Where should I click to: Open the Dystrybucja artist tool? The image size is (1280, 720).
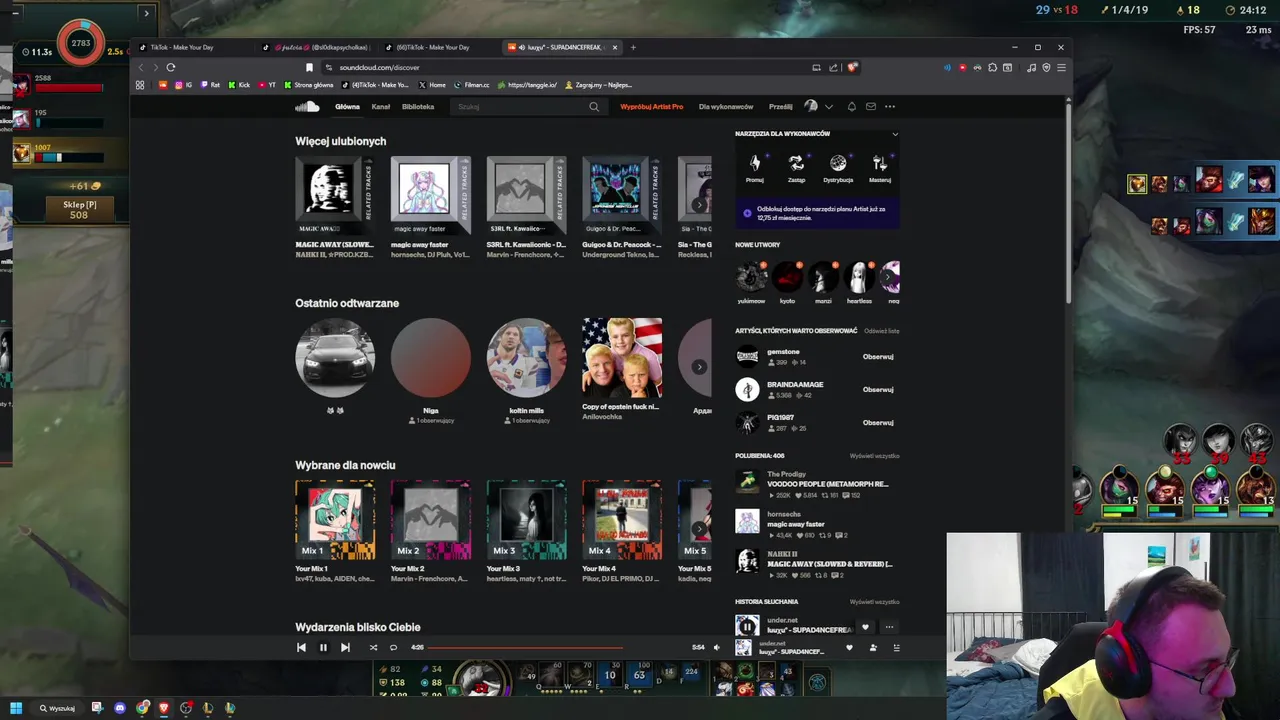point(838,168)
